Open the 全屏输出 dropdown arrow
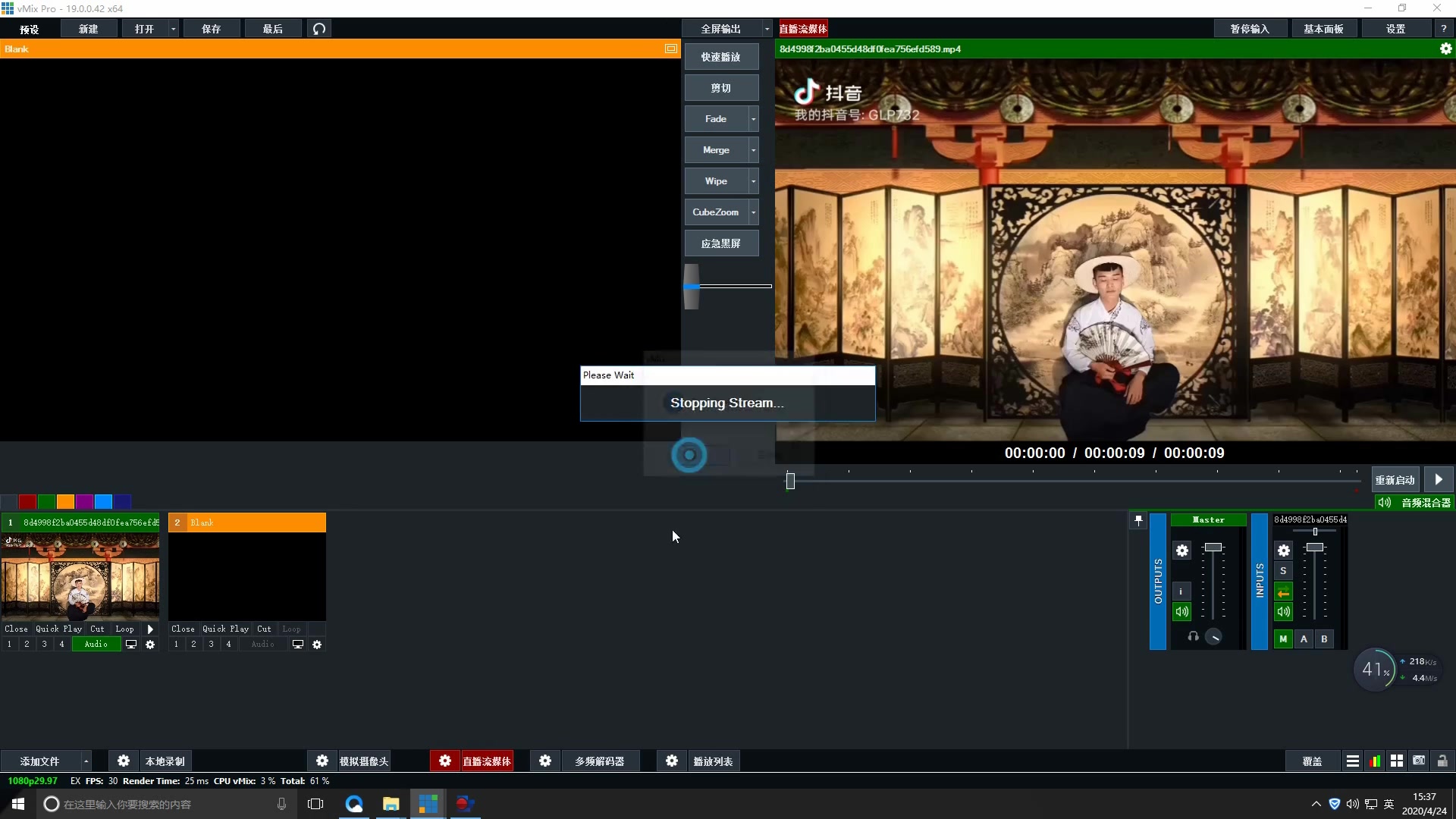The height and width of the screenshot is (819, 1456). (767, 29)
